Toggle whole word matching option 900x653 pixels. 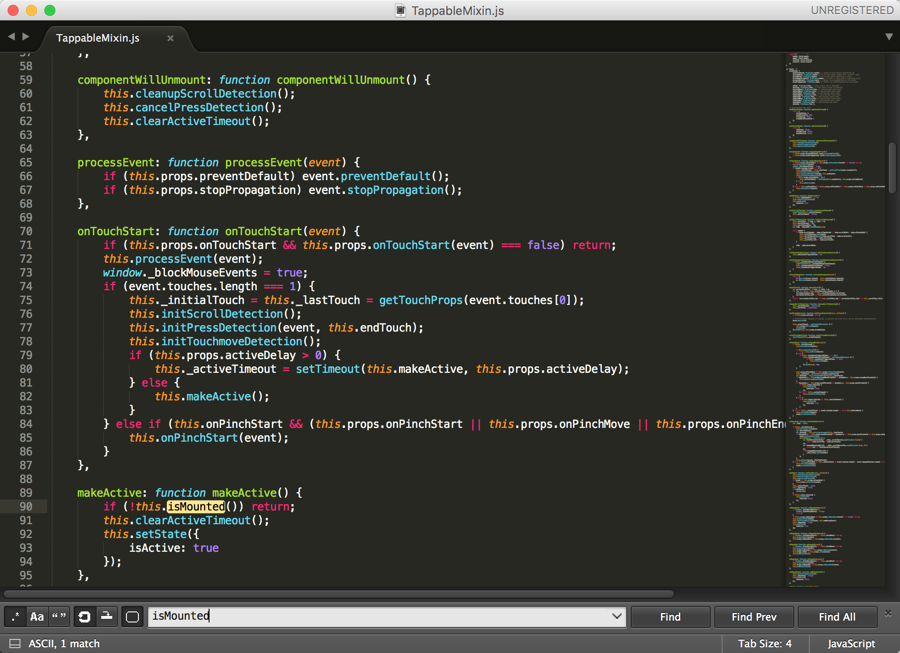(x=59, y=617)
